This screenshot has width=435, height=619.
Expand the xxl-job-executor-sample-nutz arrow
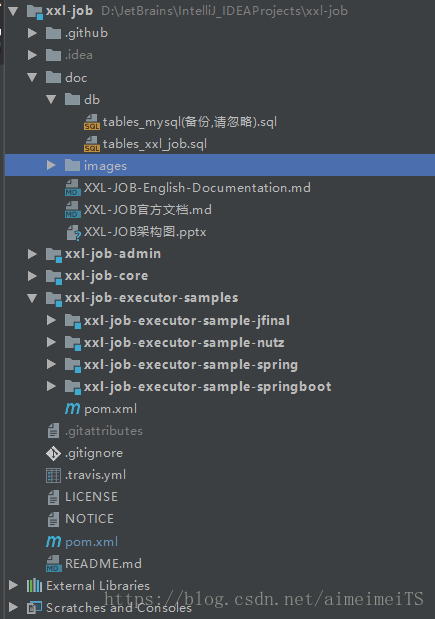51,342
